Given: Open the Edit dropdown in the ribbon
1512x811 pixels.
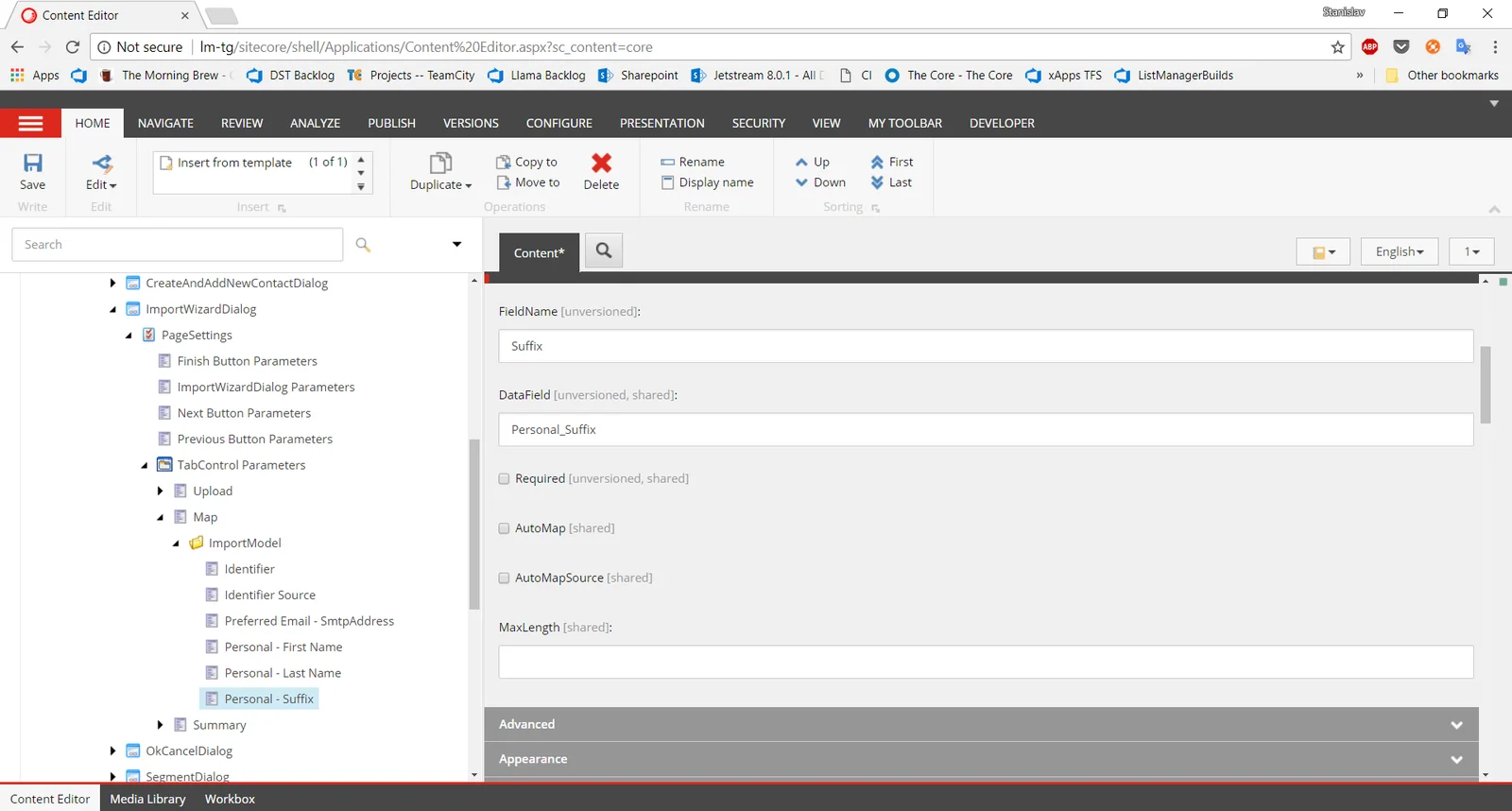Looking at the screenshot, I should point(101,184).
